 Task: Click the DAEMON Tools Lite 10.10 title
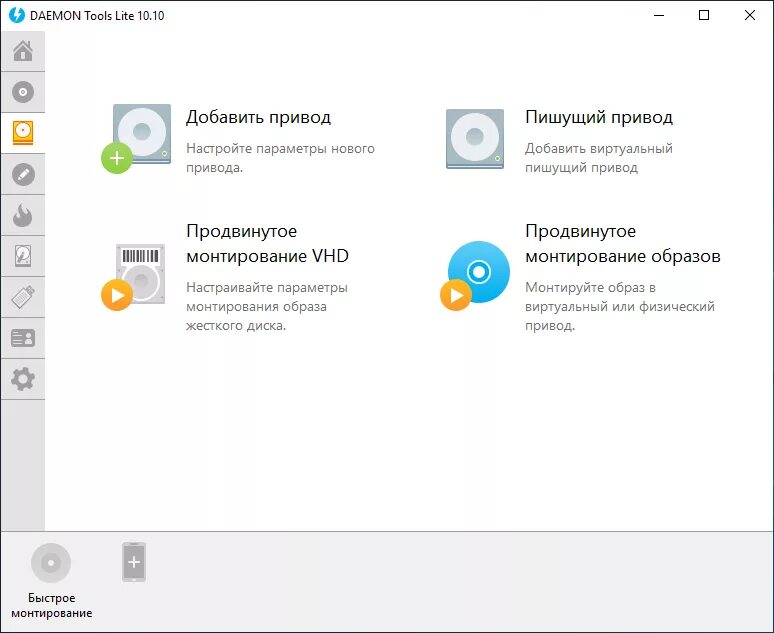[97, 16]
